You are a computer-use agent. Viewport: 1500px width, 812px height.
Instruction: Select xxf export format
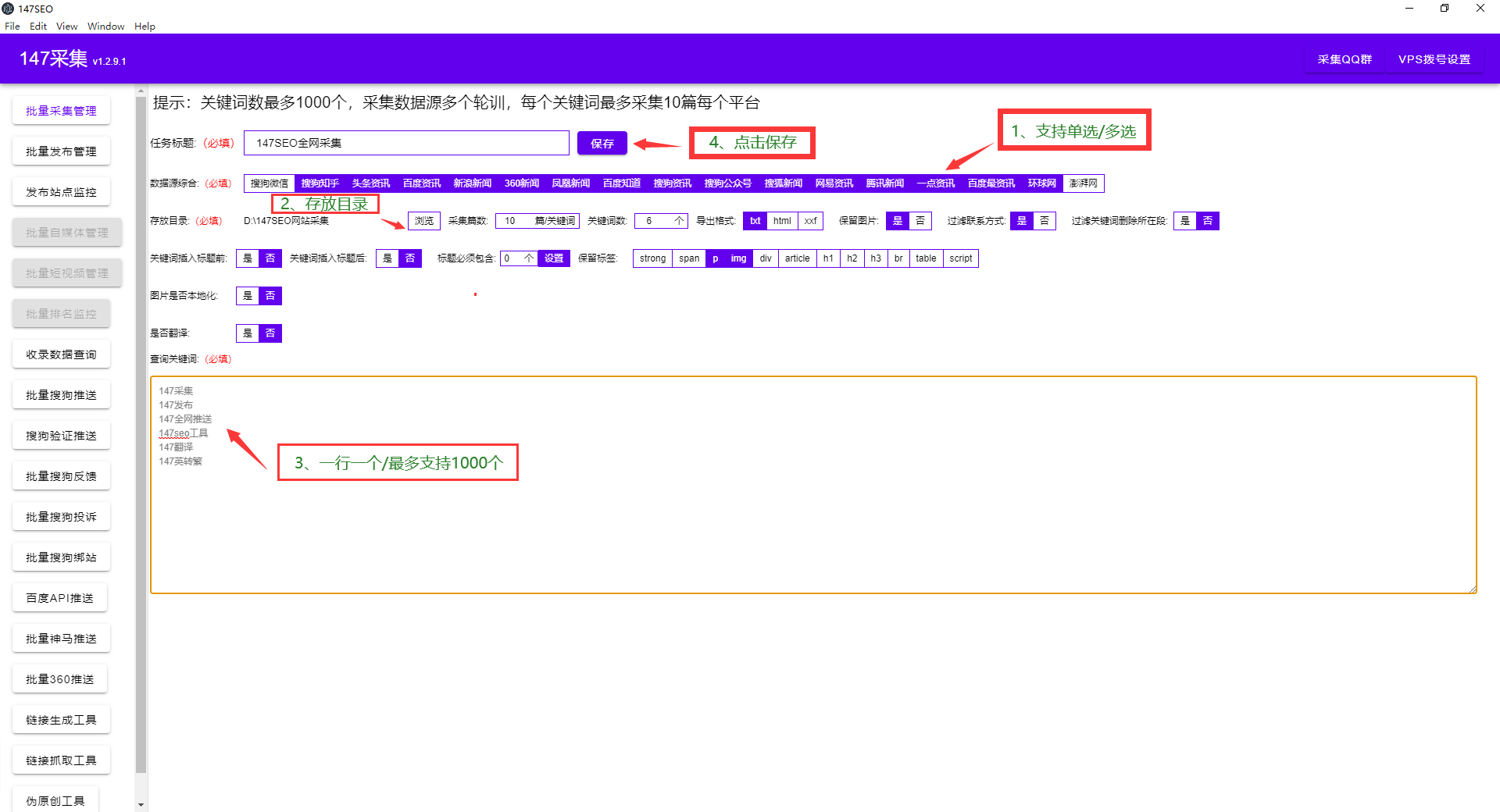coord(811,221)
